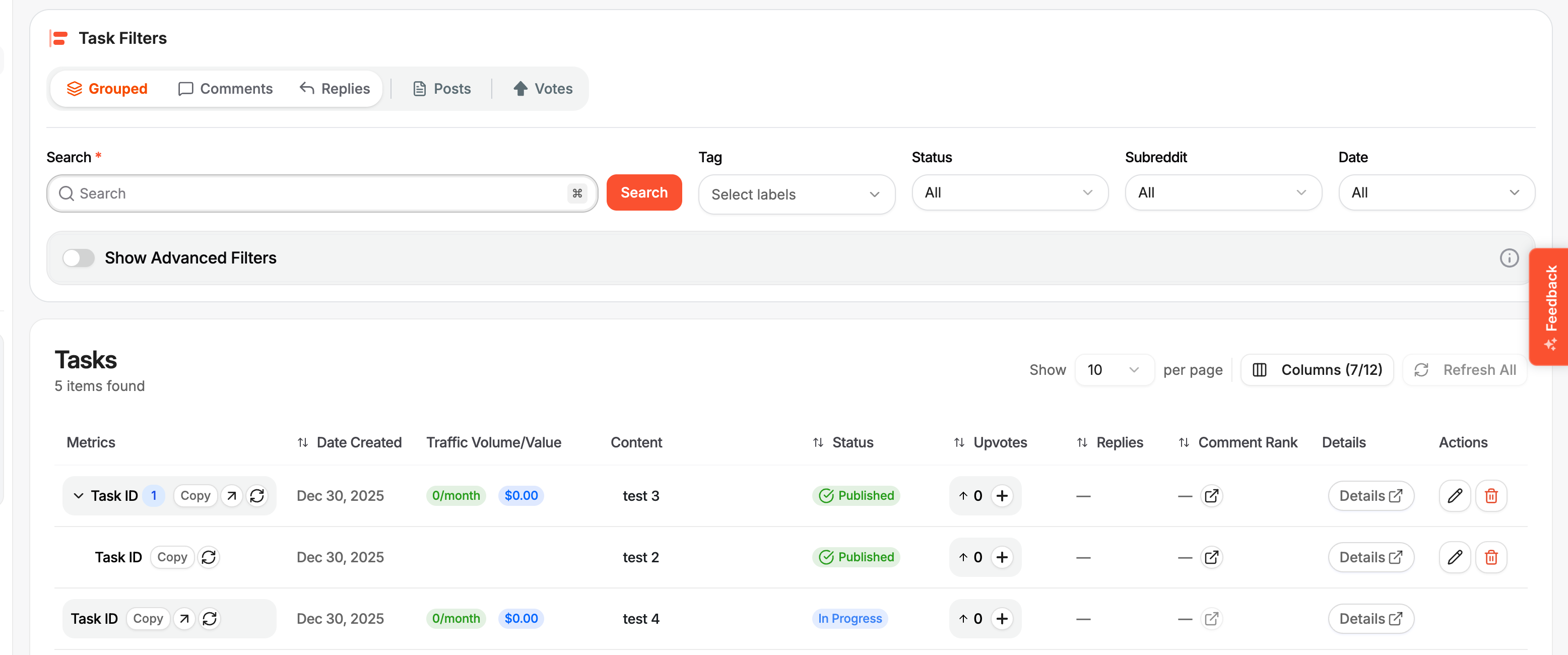Click the orange Search button

(643, 192)
